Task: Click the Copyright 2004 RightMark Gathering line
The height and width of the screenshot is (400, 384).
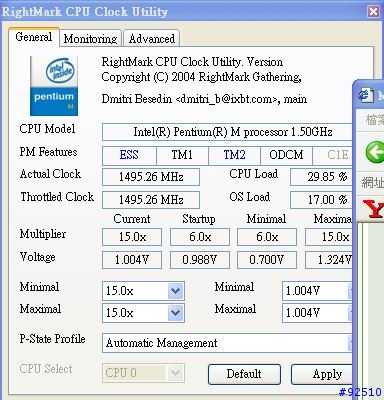Action: [201, 77]
